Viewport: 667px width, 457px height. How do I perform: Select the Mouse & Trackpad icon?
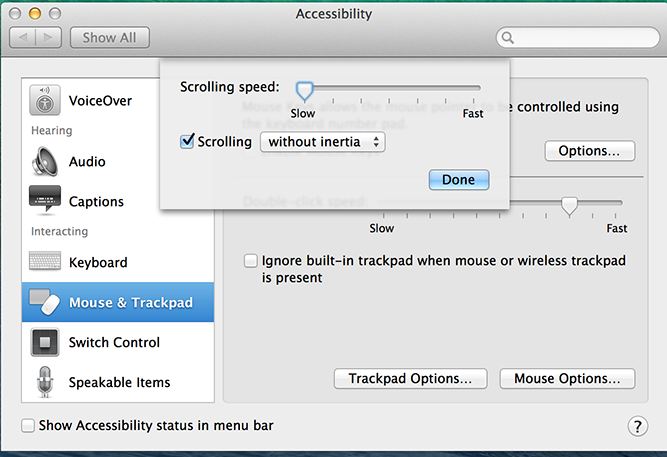[44, 302]
